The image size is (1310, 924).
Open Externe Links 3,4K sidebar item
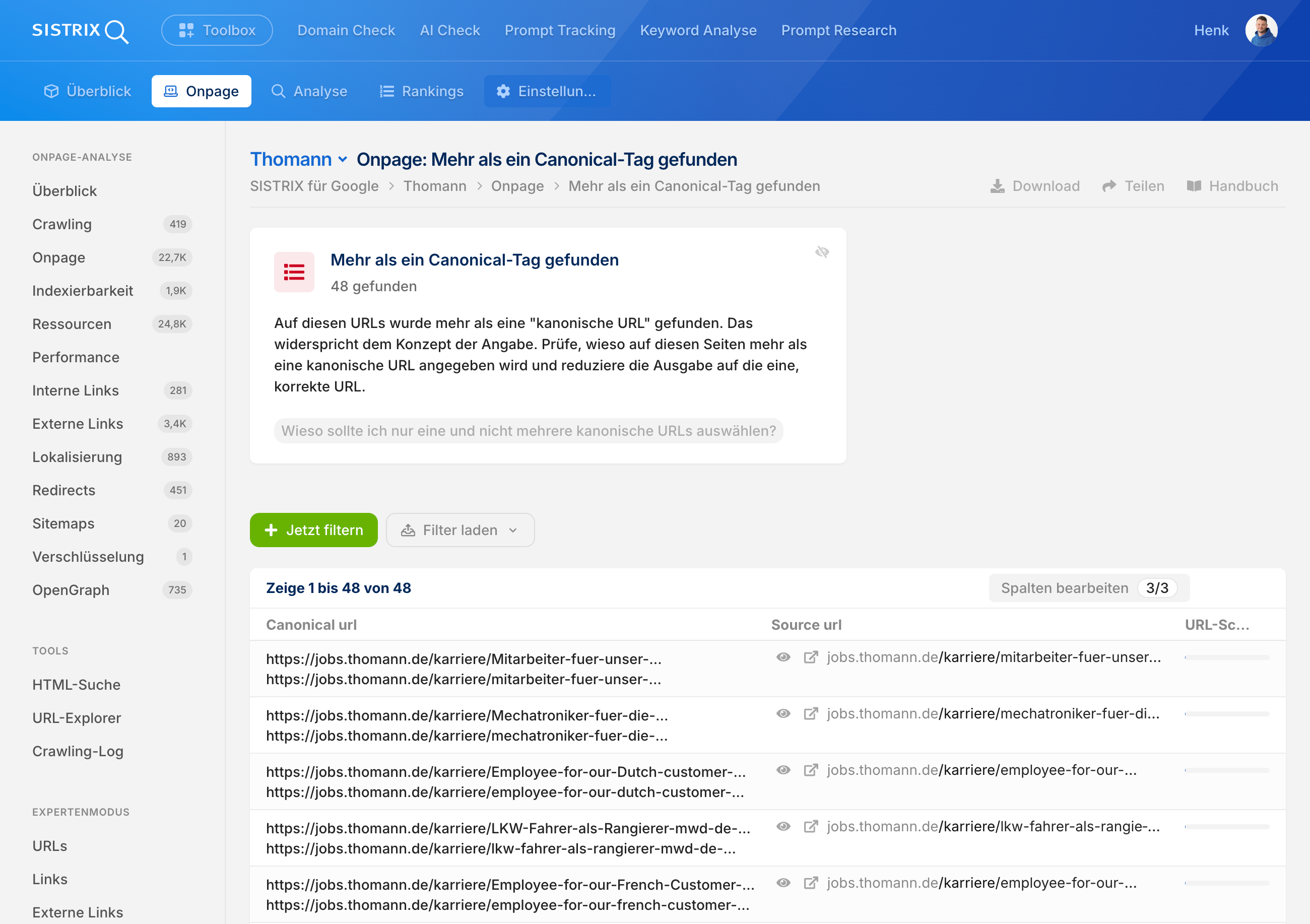point(112,424)
